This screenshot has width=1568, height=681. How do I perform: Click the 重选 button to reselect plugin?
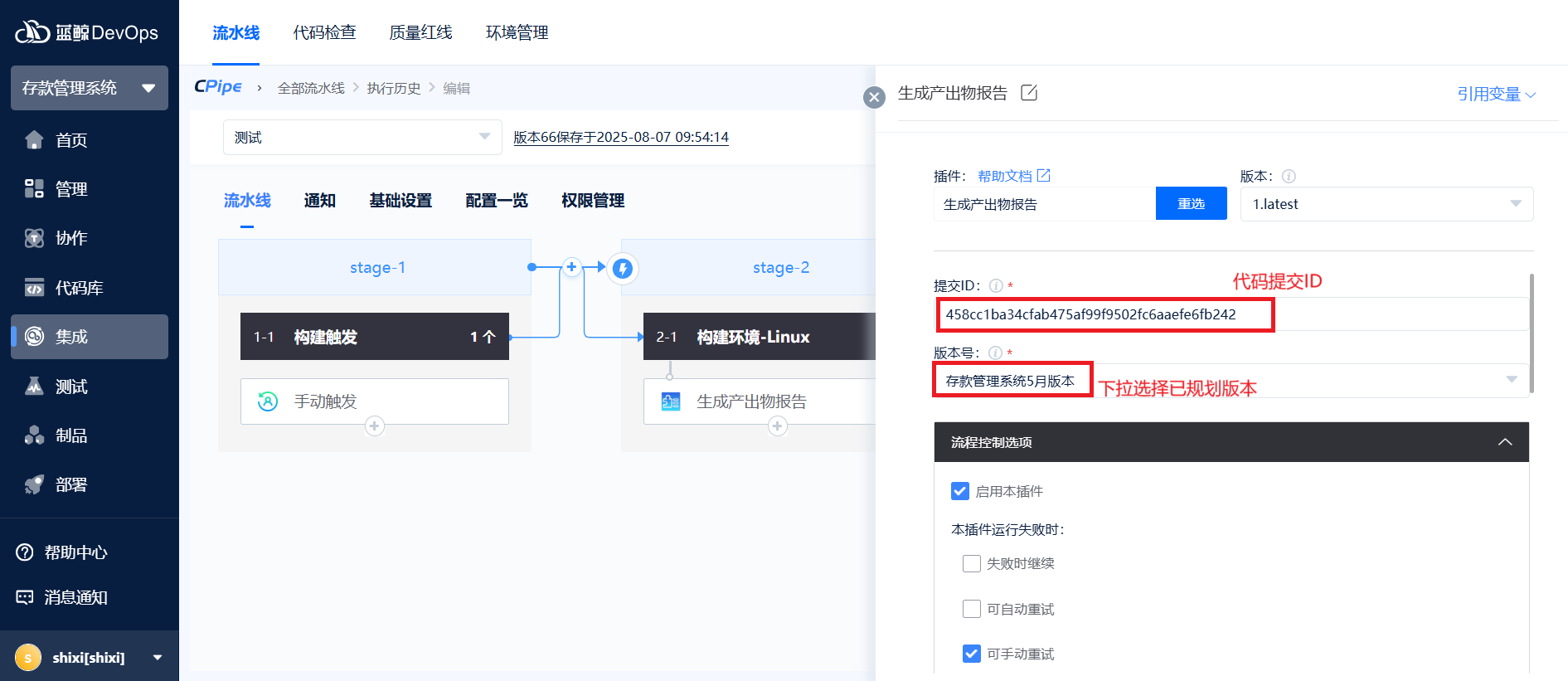point(1191,204)
